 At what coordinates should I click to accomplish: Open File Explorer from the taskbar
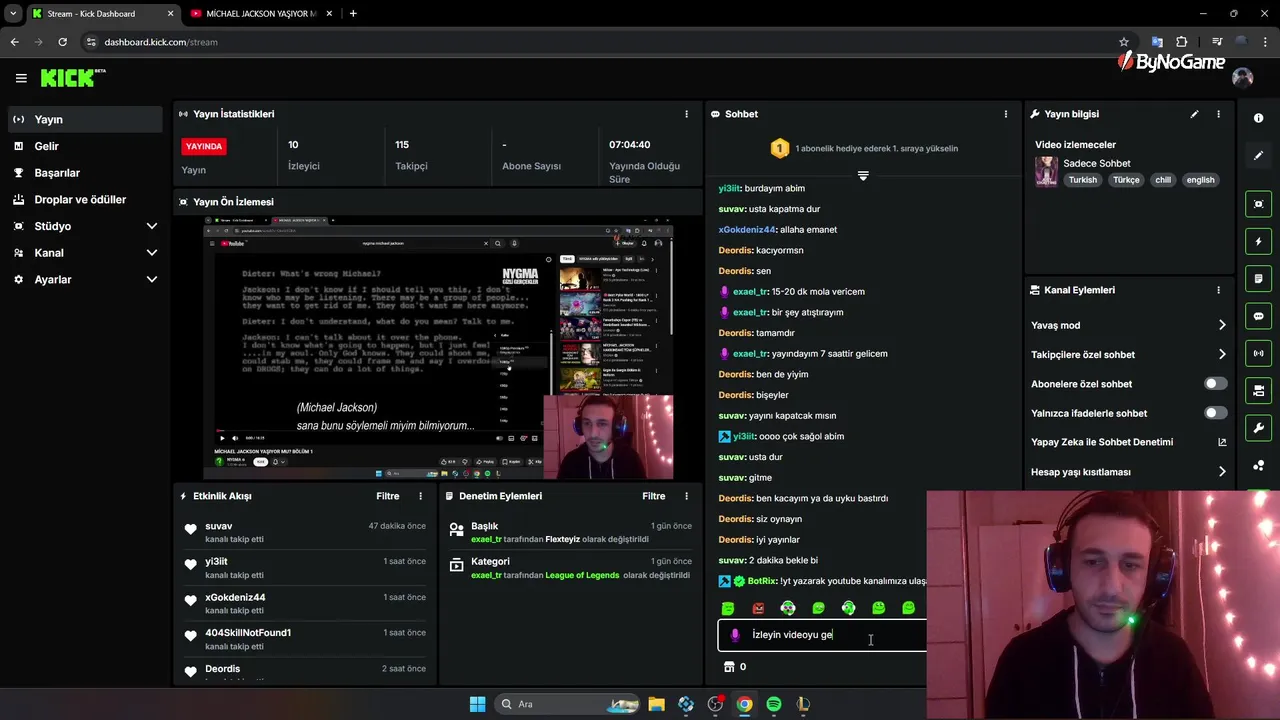[x=656, y=704]
